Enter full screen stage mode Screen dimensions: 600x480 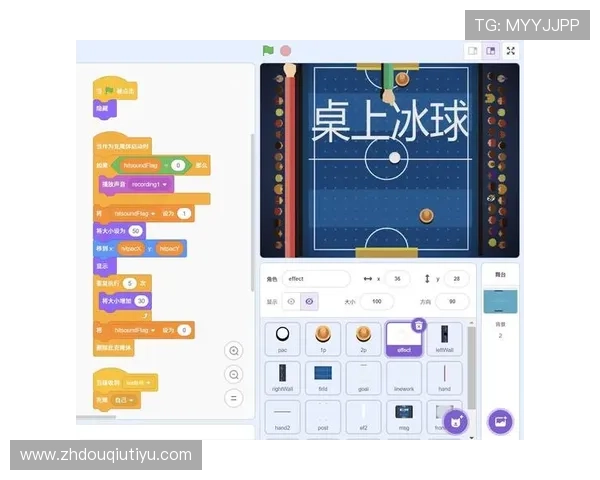click(510, 51)
